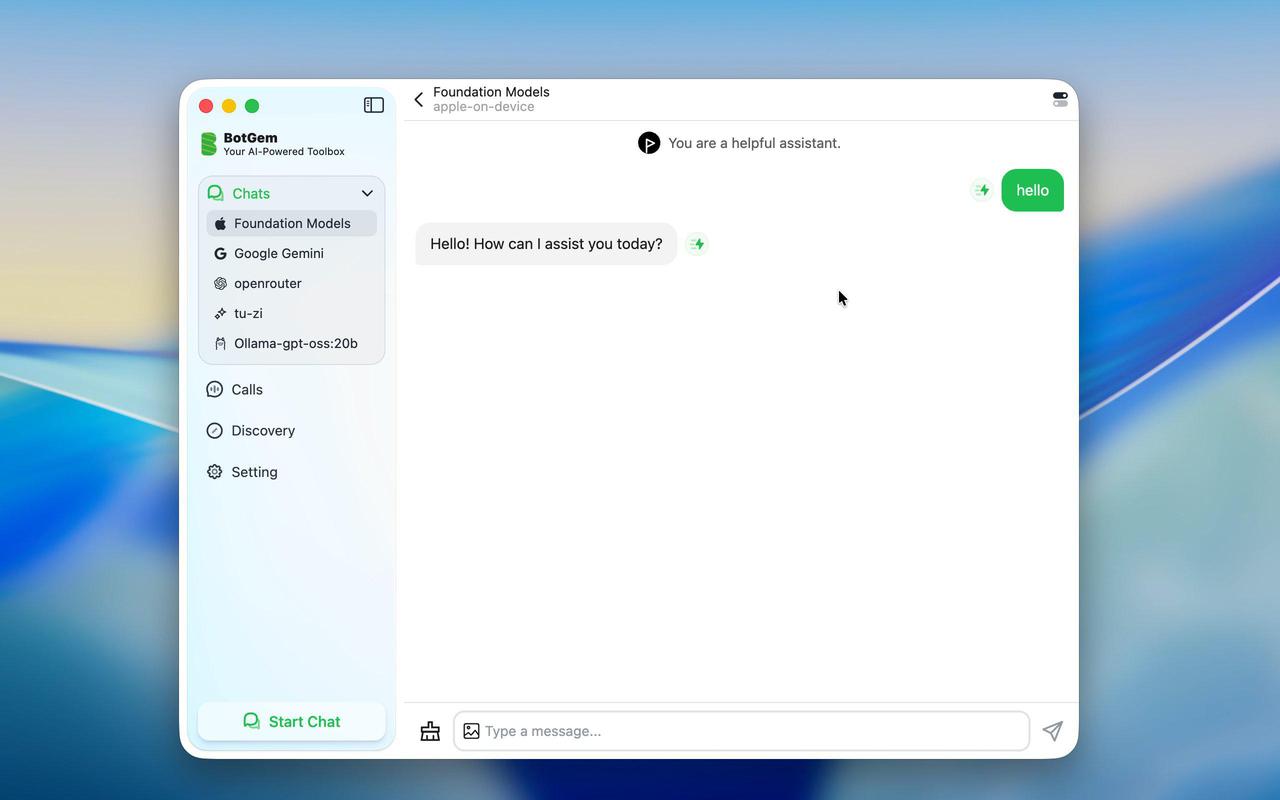Attach an image using picture icon
This screenshot has width=1280, height=800.
click(x=471, y=731)
